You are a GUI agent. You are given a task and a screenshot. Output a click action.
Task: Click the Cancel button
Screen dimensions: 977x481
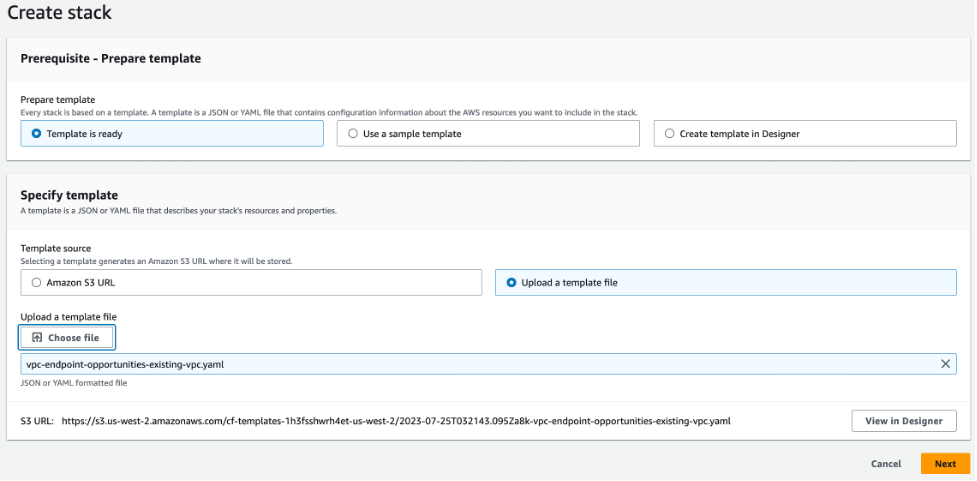(885, 464)
